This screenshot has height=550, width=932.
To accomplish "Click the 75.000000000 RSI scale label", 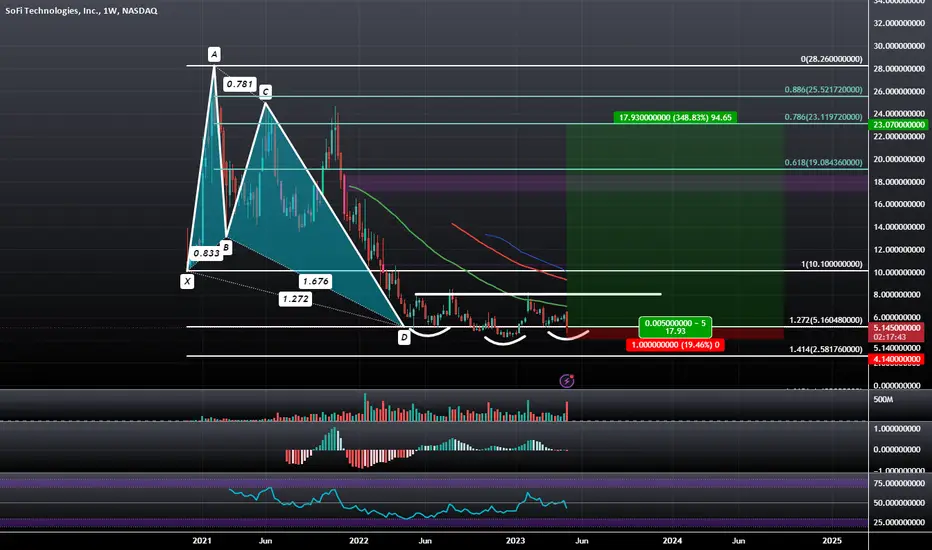I will [899, 483].
